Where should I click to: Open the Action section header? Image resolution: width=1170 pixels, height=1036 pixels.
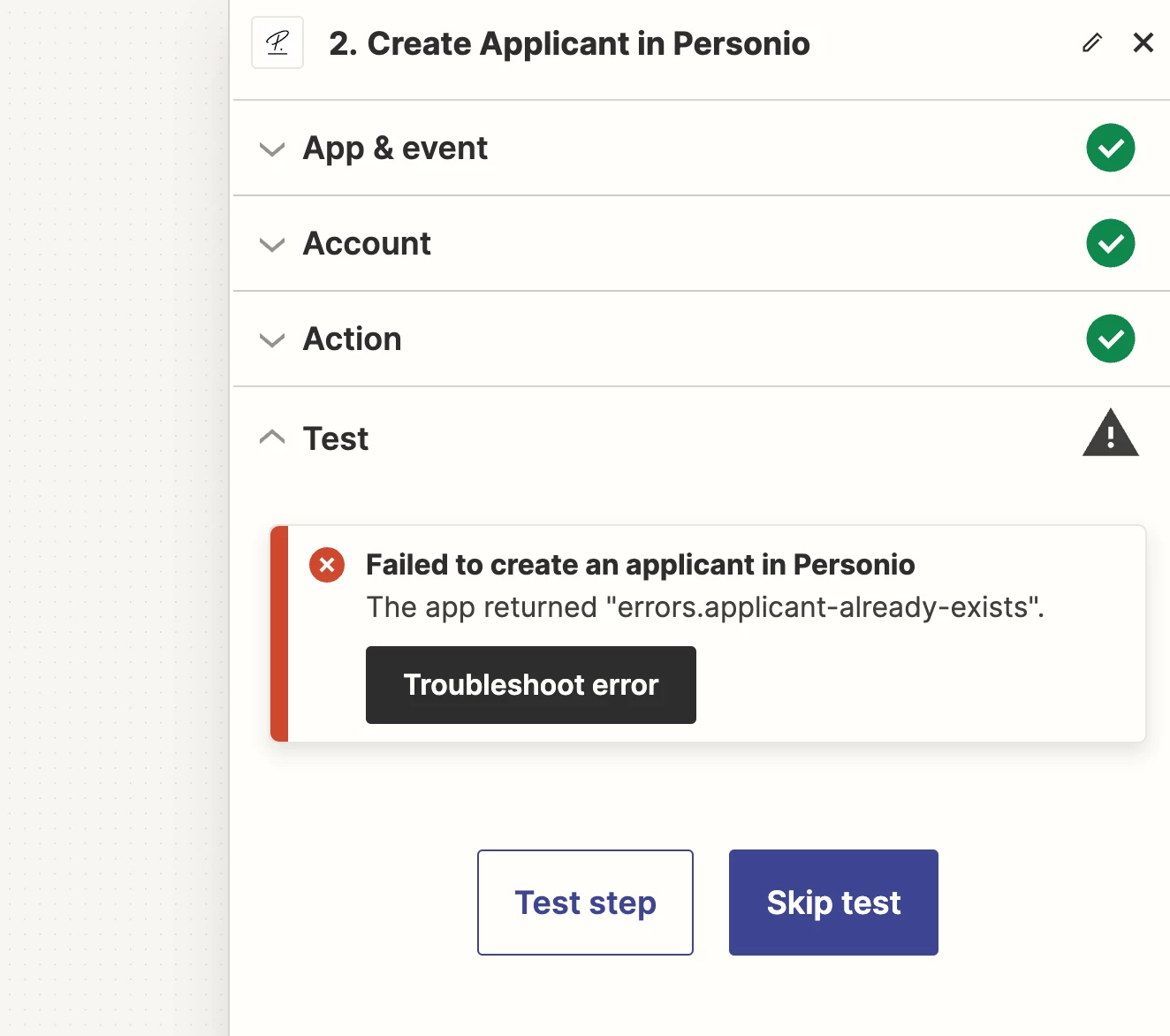click(702, 339)
